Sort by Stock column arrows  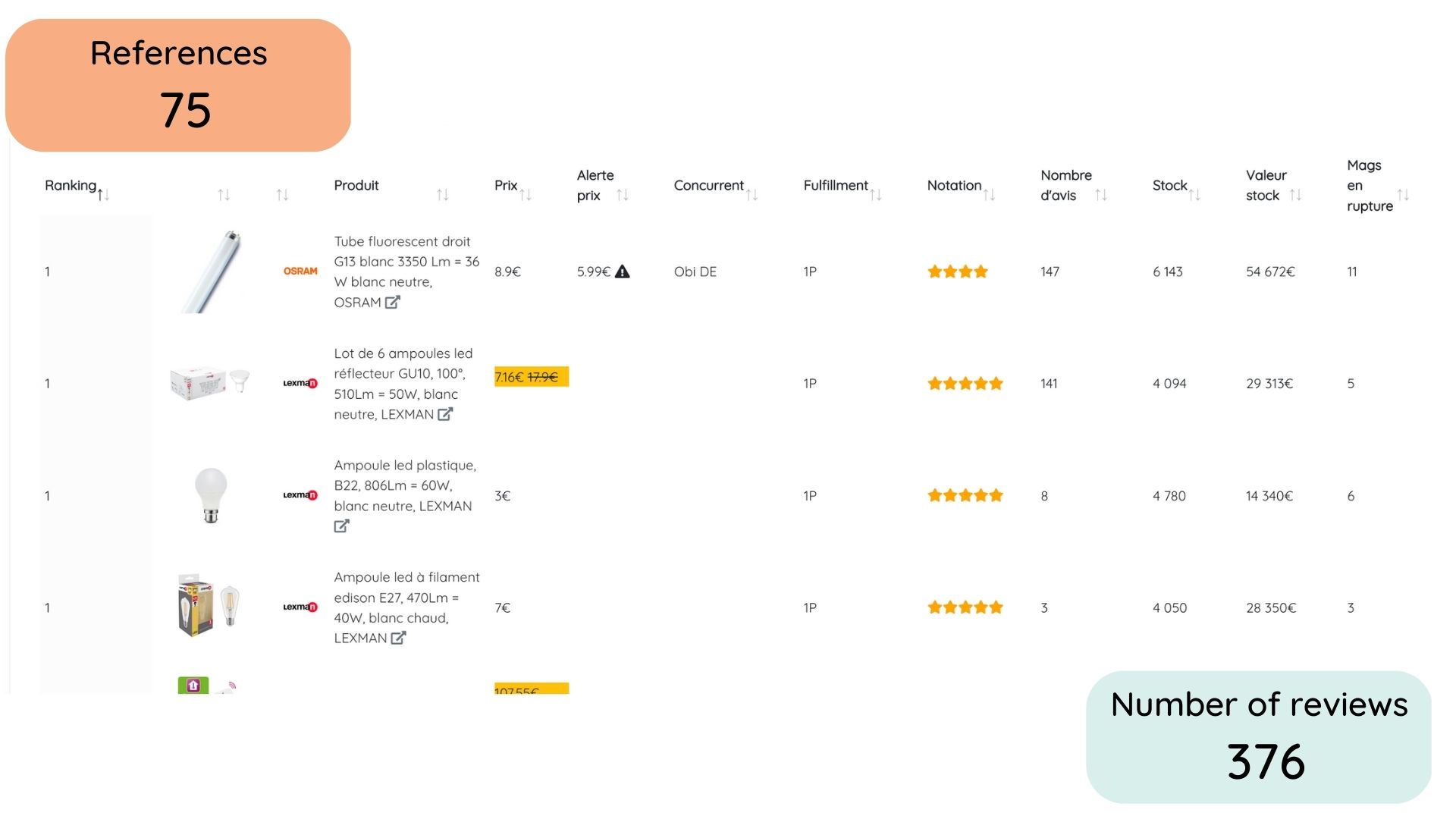[1194, 195]
